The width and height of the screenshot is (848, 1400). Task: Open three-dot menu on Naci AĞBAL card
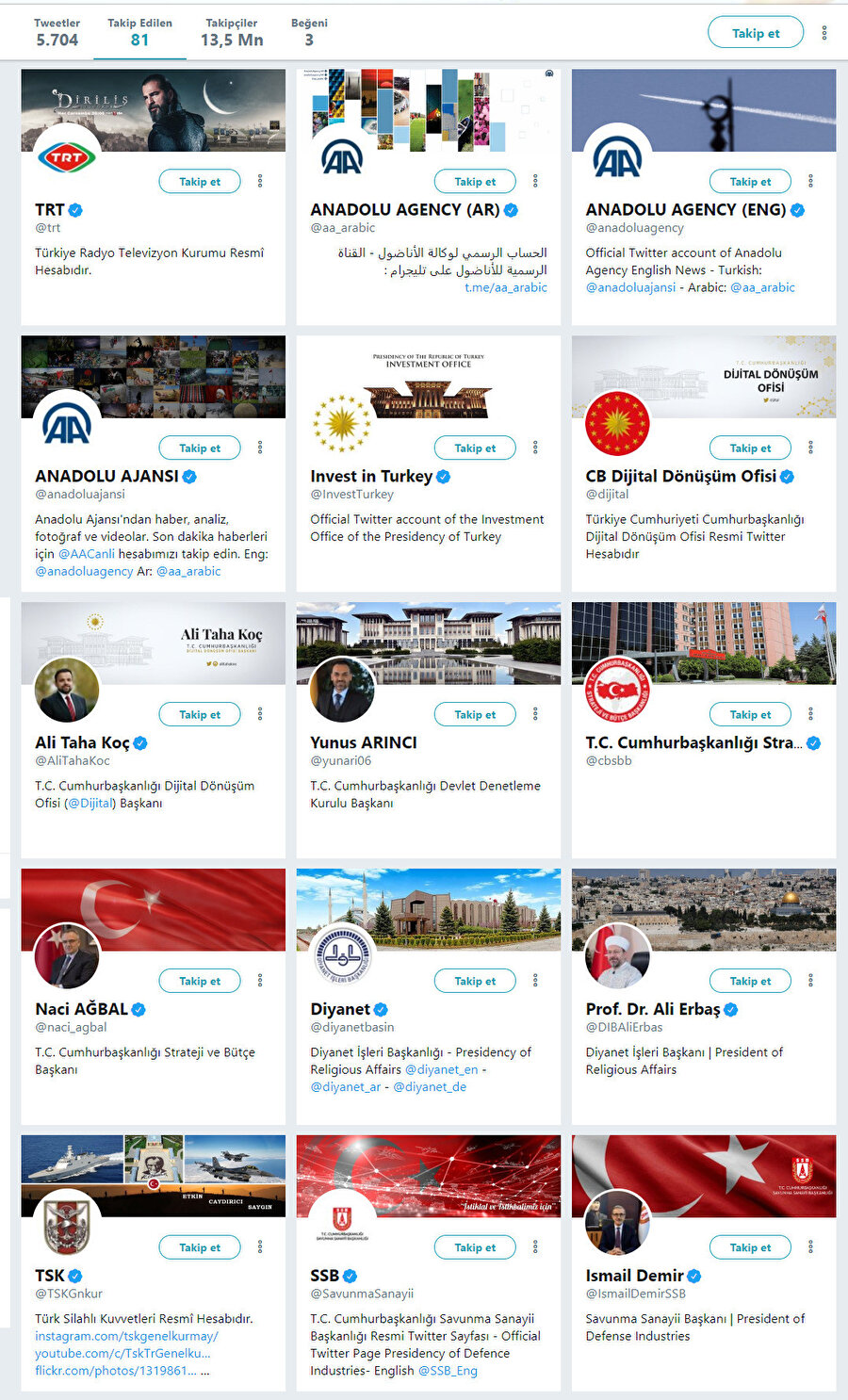coord(260,981)
